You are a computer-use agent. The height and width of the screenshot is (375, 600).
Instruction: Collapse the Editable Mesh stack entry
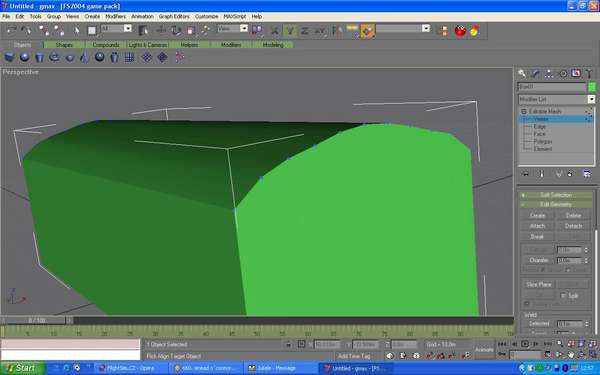coord(524,111)
